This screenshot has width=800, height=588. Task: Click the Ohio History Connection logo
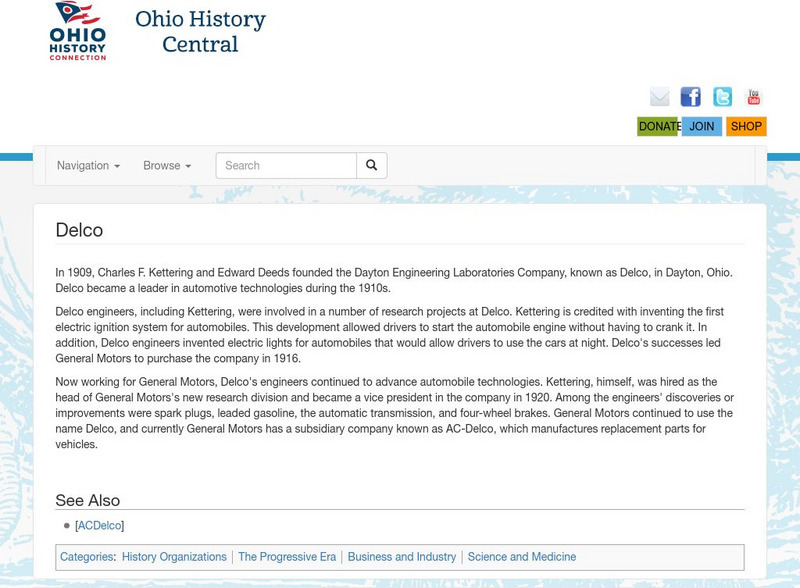click(x=78, y=31)
